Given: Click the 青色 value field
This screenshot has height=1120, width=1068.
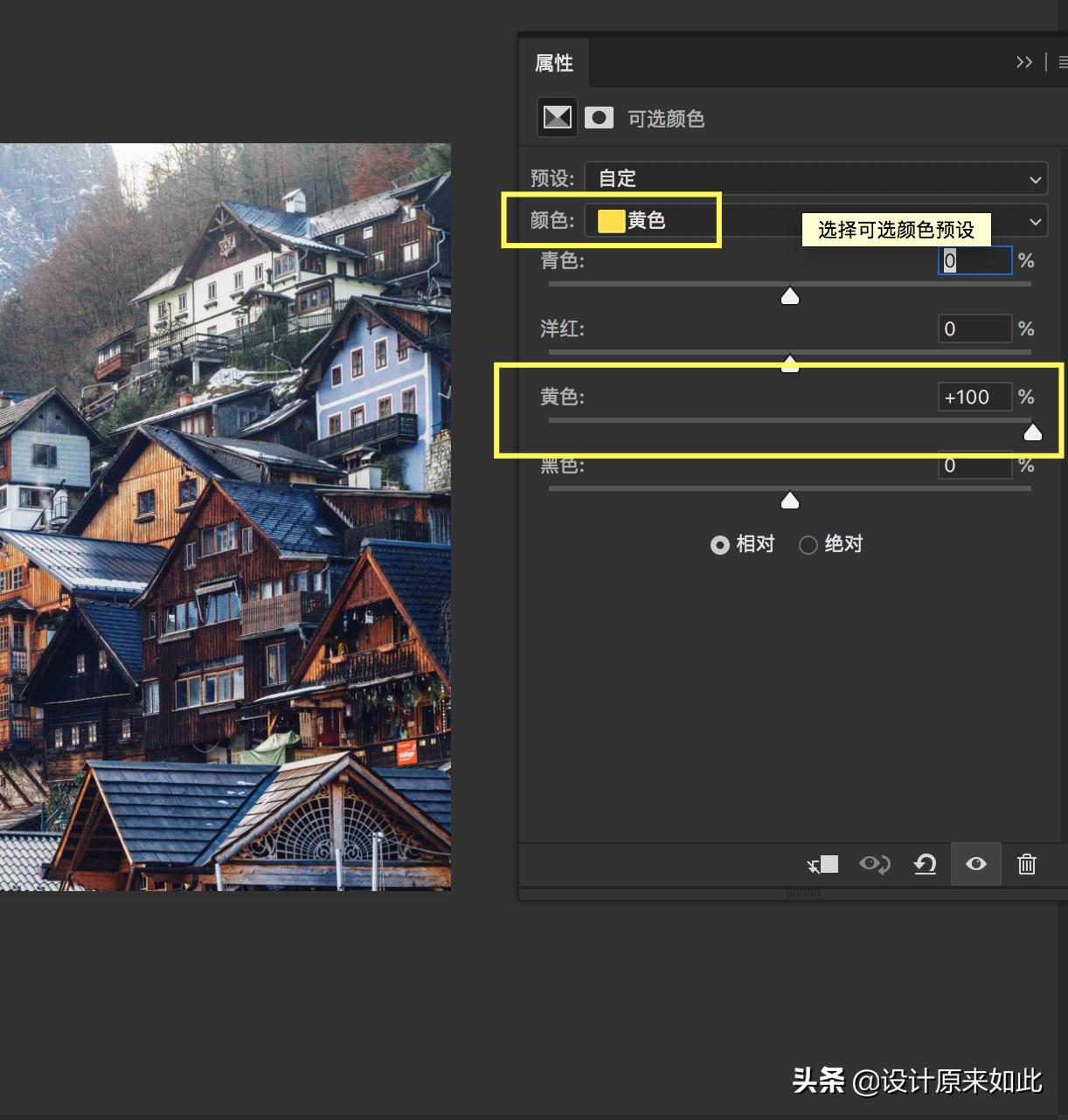Looking at the screenshot, I should 974,260.
